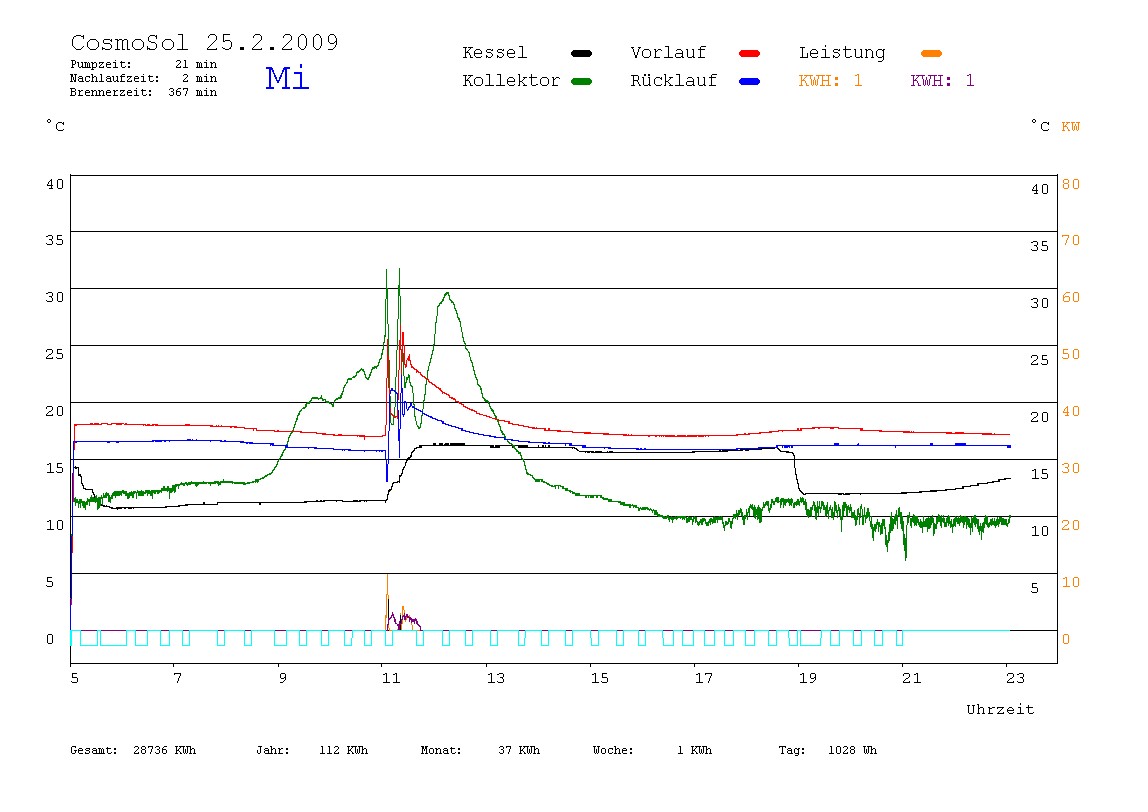Click the black Kessel legend swatch
This screenshot has height=812, width=1148.
point(581,53)
